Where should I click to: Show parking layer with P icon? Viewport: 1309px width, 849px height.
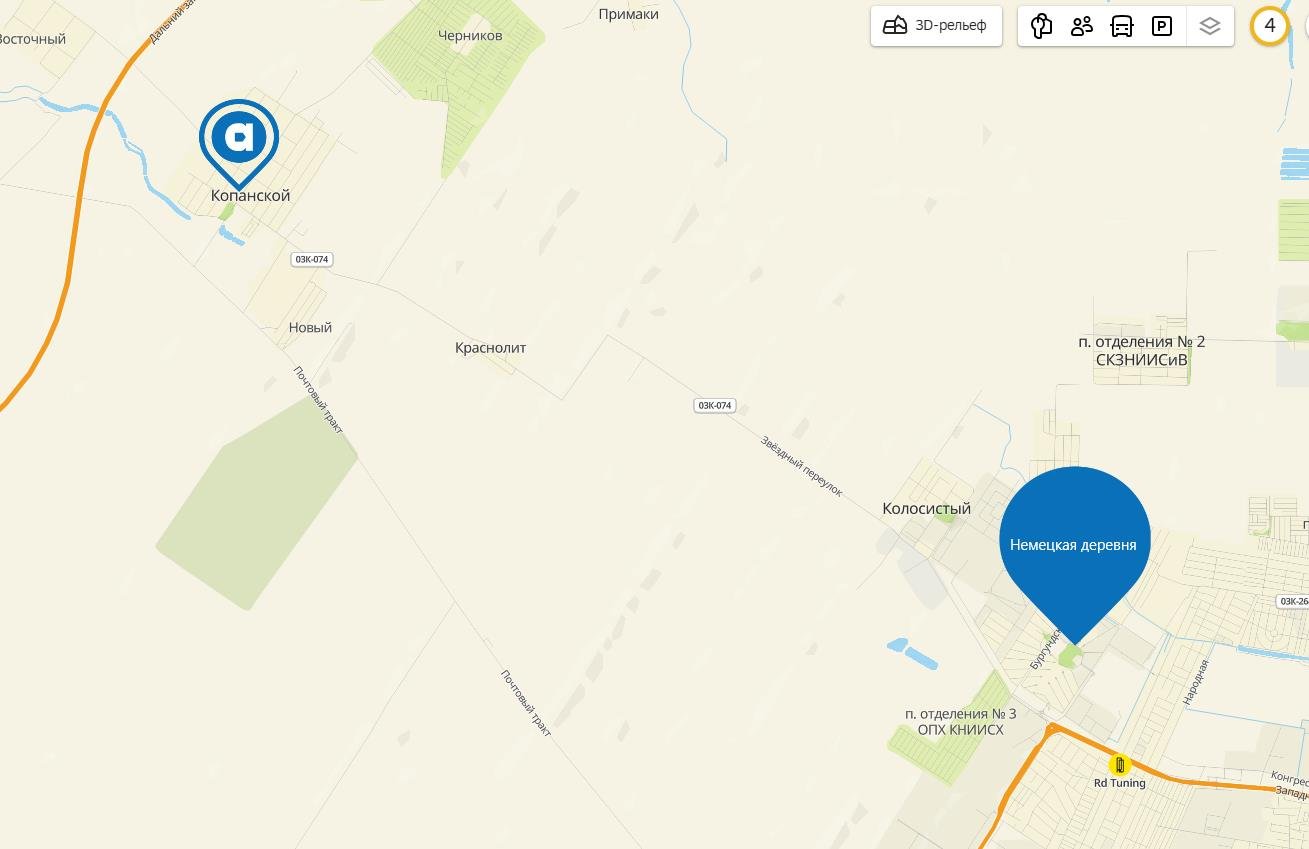point(1162,26)
